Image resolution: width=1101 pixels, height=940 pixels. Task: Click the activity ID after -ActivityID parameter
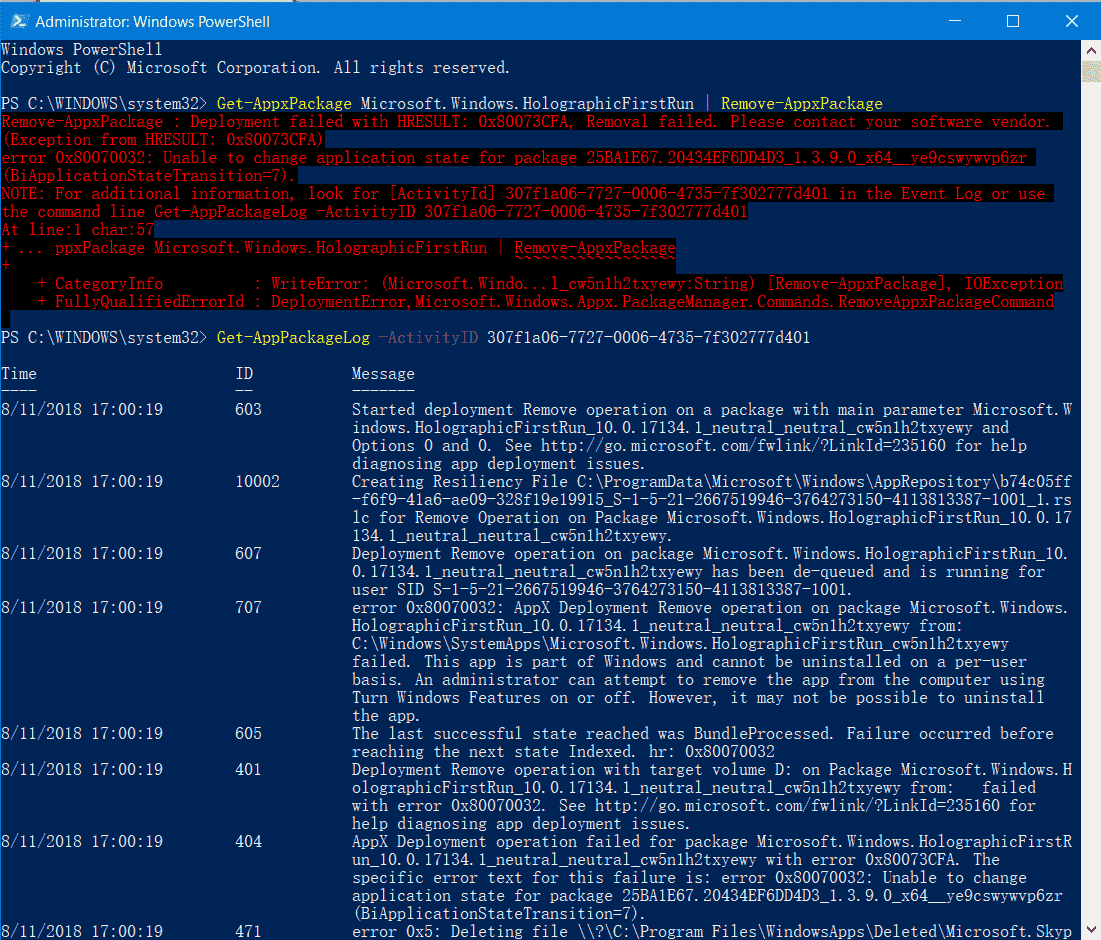[x=649, y=338]
